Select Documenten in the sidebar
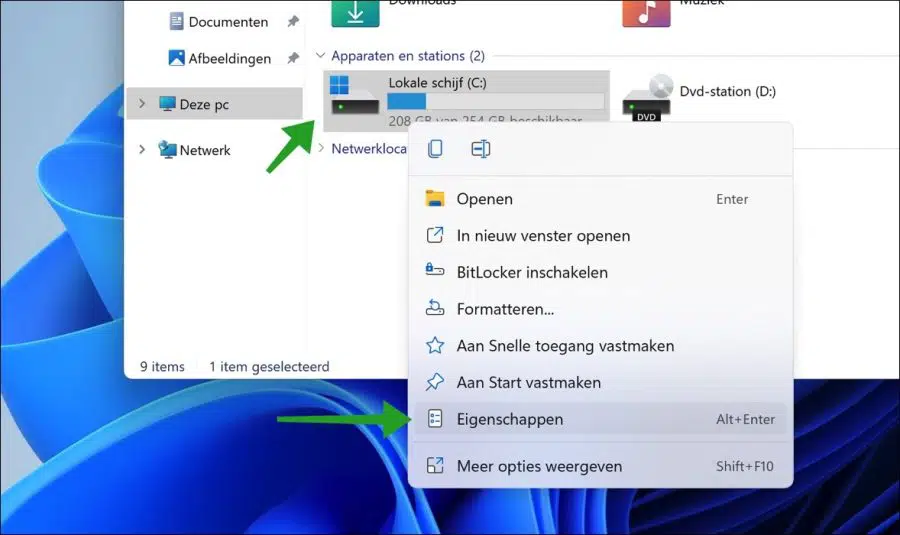Image resolution: width=900 pixels, height=535 pixels. pos(228,22)
